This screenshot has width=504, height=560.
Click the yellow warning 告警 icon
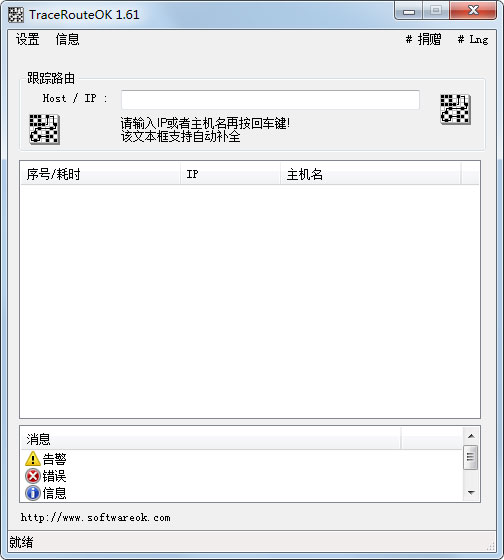33,459
